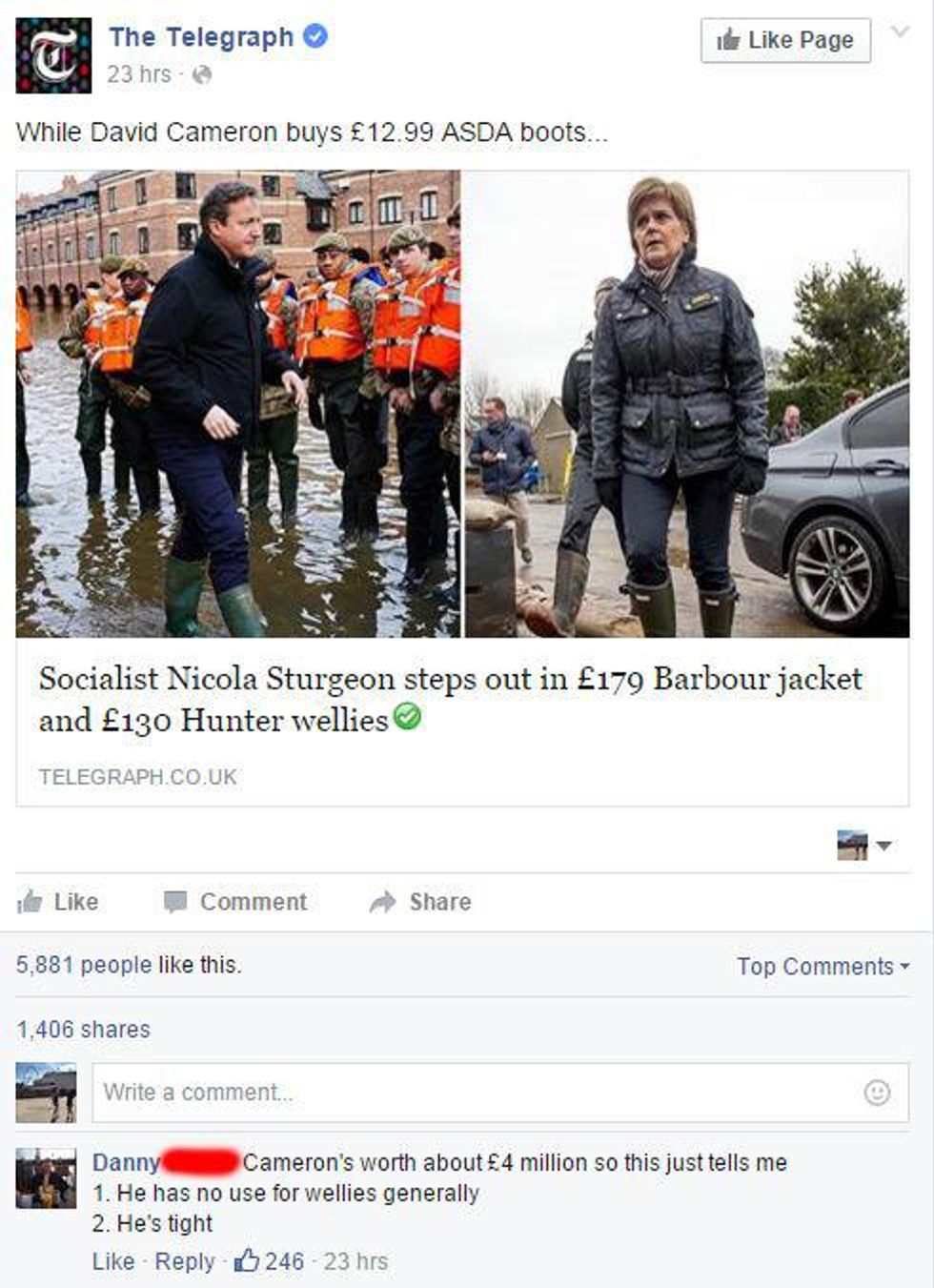Focus the Write a comment field
The image size is (934, 1288).
pos(500,1093)
